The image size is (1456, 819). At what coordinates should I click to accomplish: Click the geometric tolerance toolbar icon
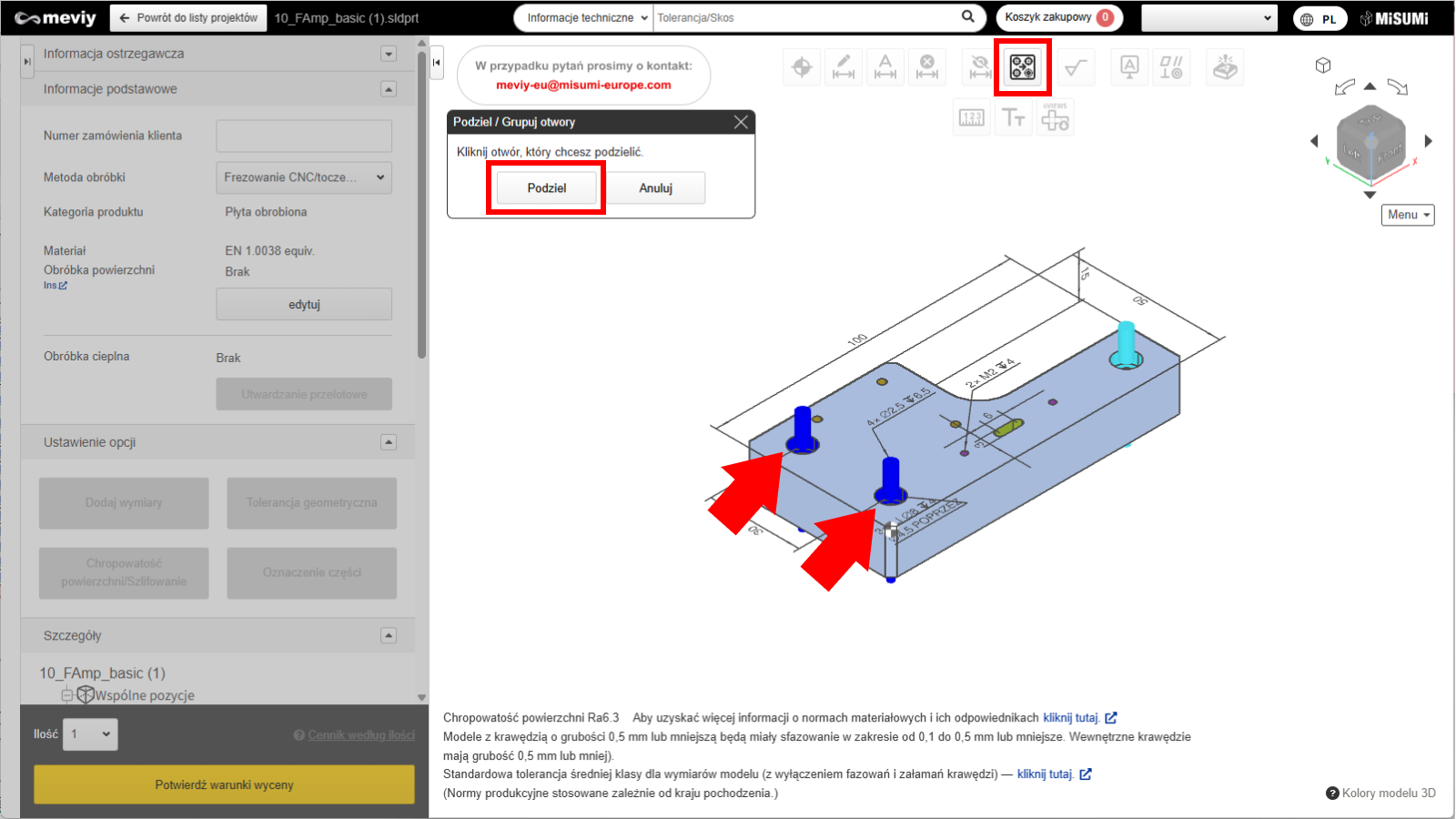[1171, 67]
